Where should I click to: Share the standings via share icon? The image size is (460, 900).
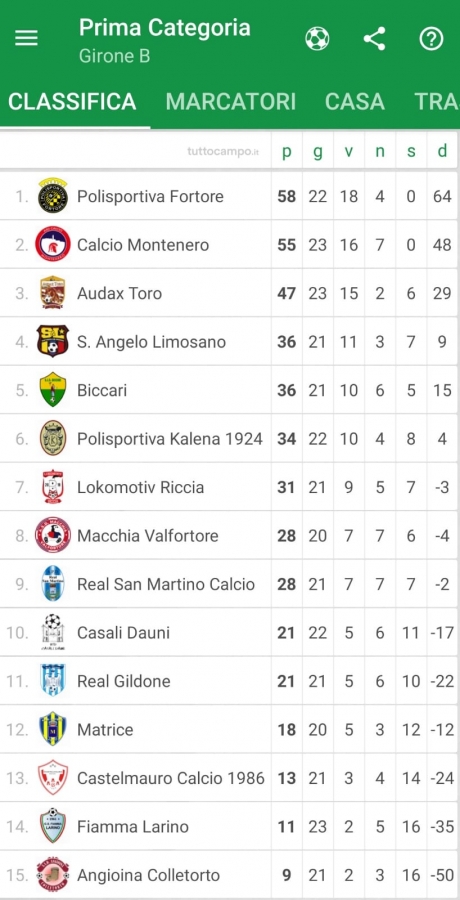(x=374, y=39)
